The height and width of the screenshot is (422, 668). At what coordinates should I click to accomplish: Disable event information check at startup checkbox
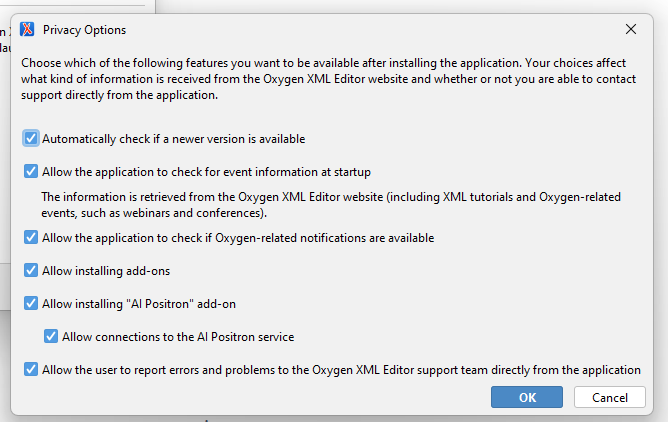point(31,171)
